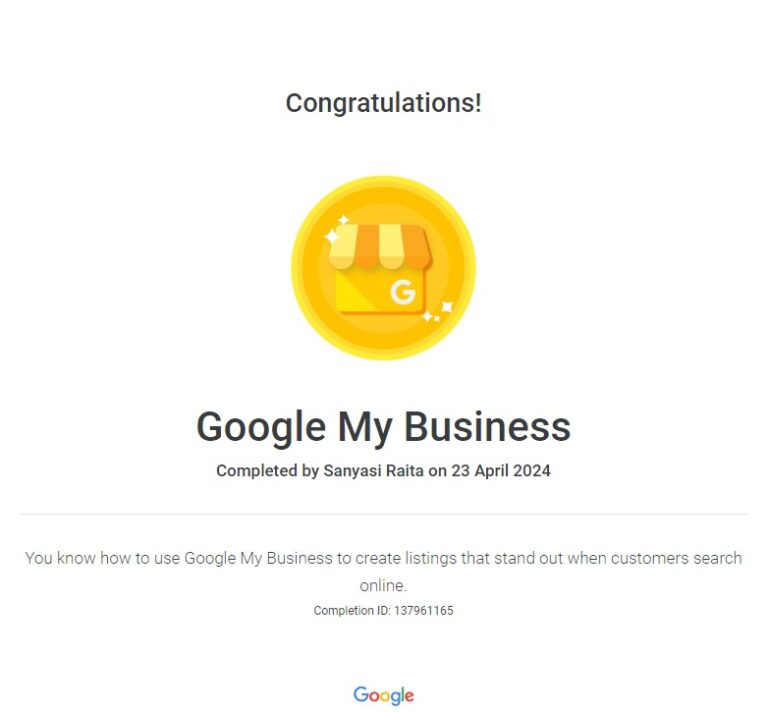Click the Congratulations! heading

coord(384,103)
